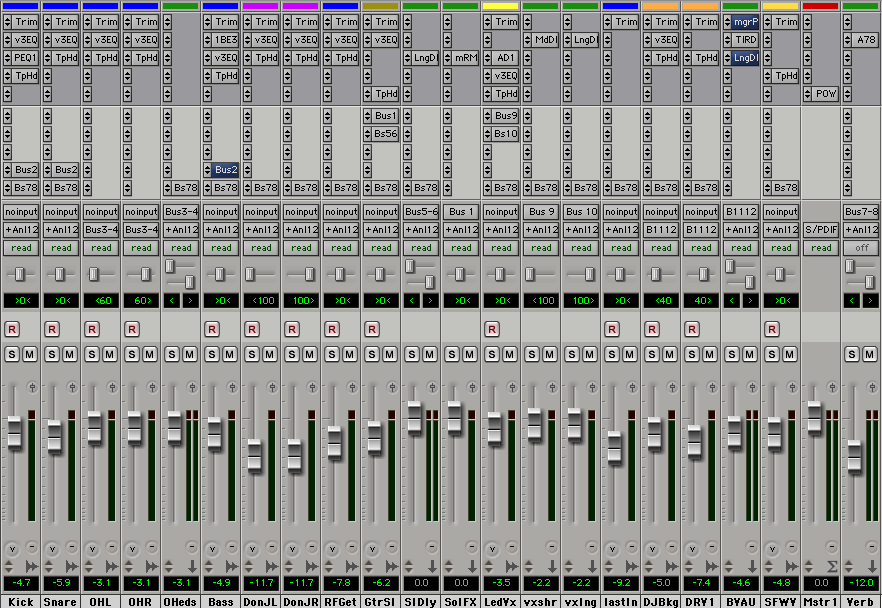Click the Verb volume readout -12.0

861,583
